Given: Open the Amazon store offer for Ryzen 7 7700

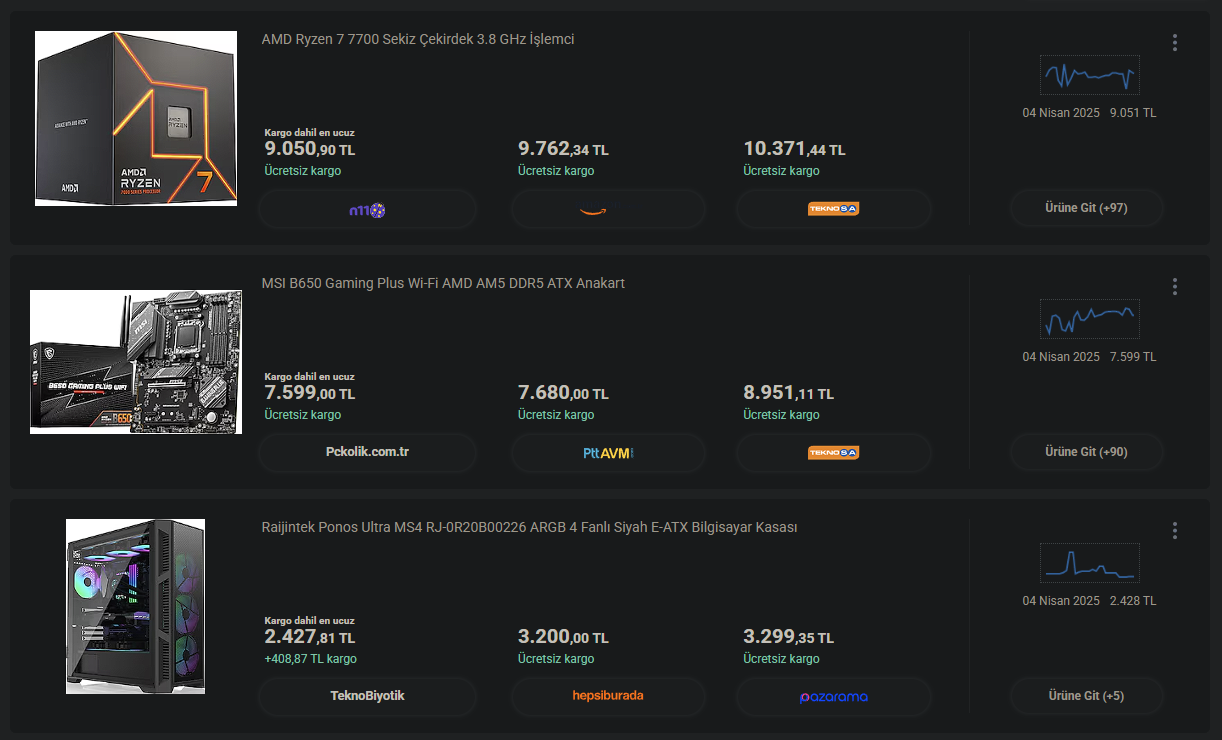Looking at the screenshot, I should click(x=608, y=210).
